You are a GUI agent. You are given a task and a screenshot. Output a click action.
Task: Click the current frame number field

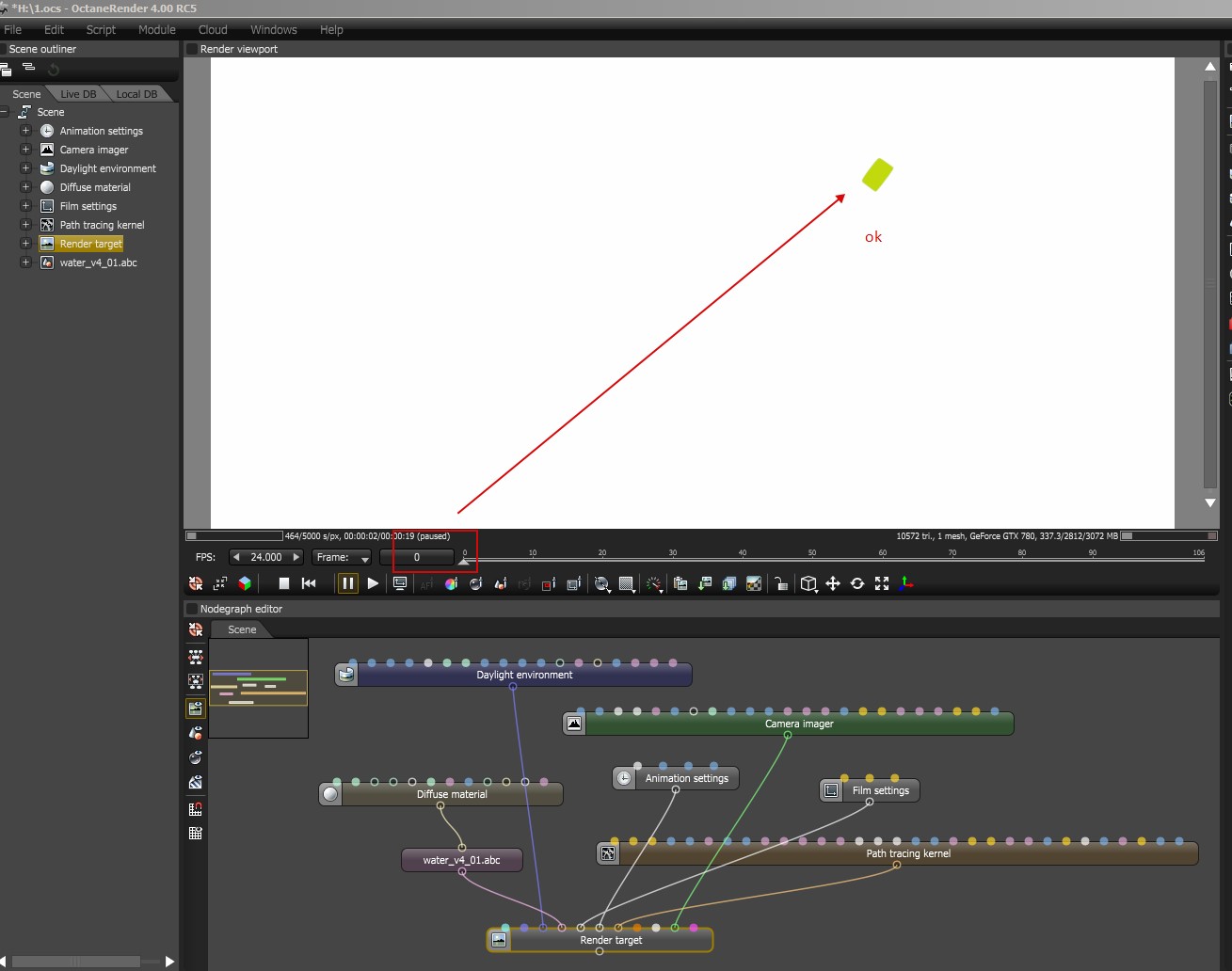(417, 557)
